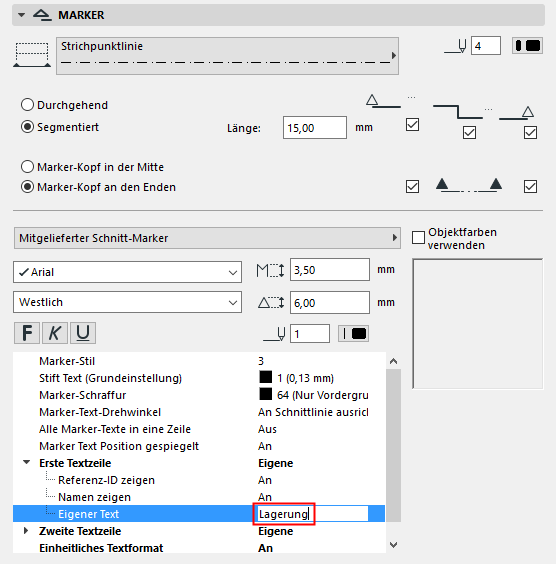Edit the Länge field showing 15,00
Viewport: 556px width, 564px height.
315,128
